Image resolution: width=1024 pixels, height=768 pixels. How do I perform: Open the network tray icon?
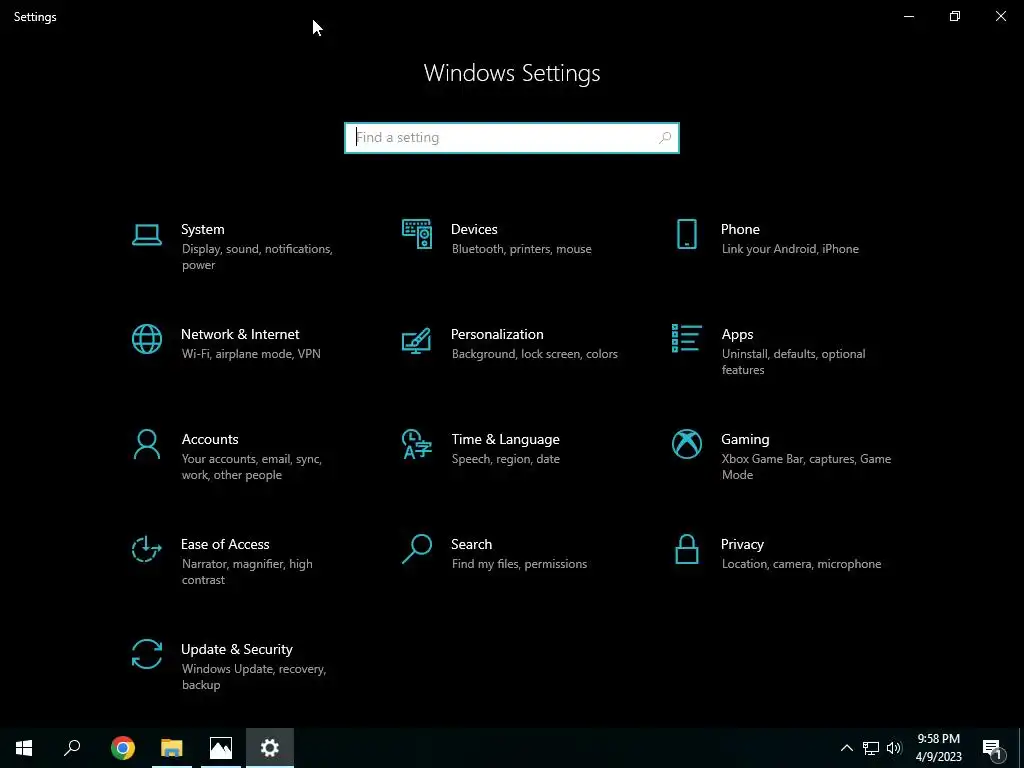tap(871, 748)
